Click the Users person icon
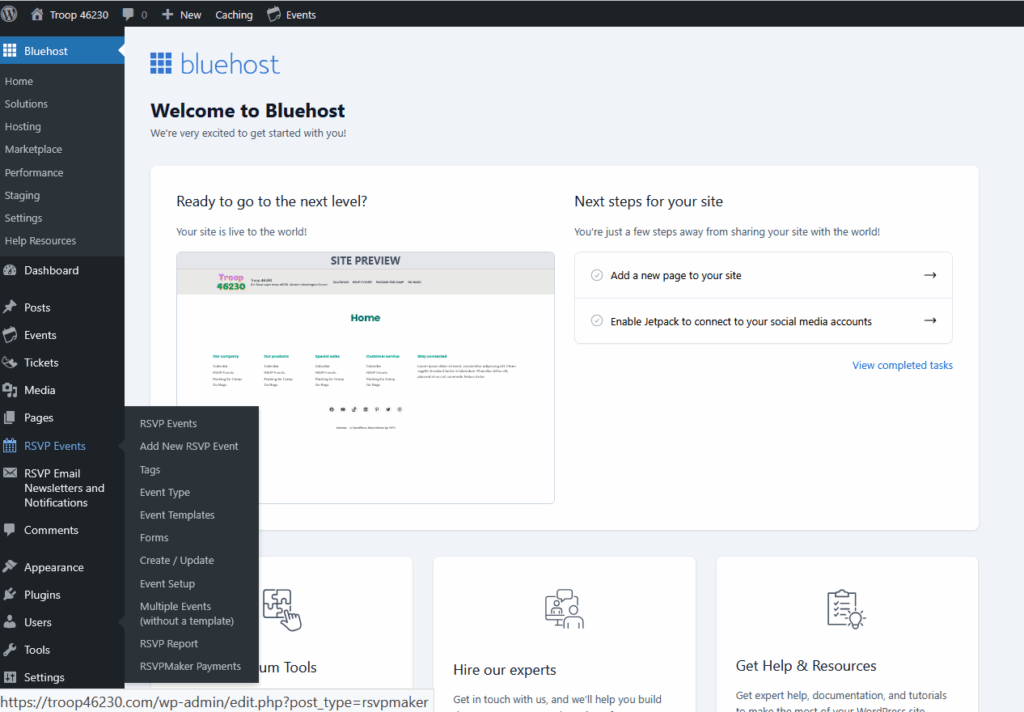The image size is (1024, 712). [10, 622]
